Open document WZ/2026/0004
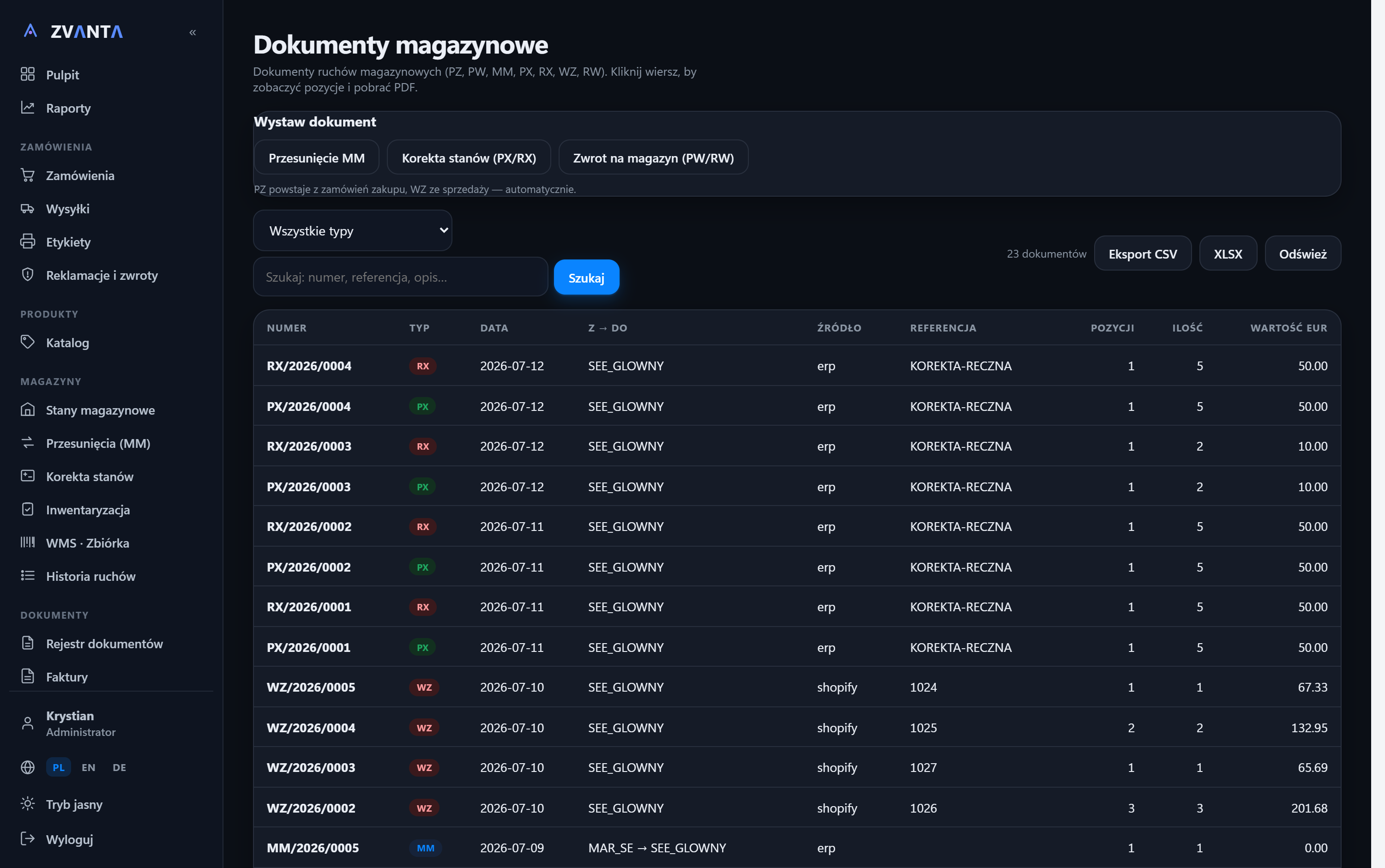 point(797,727)
